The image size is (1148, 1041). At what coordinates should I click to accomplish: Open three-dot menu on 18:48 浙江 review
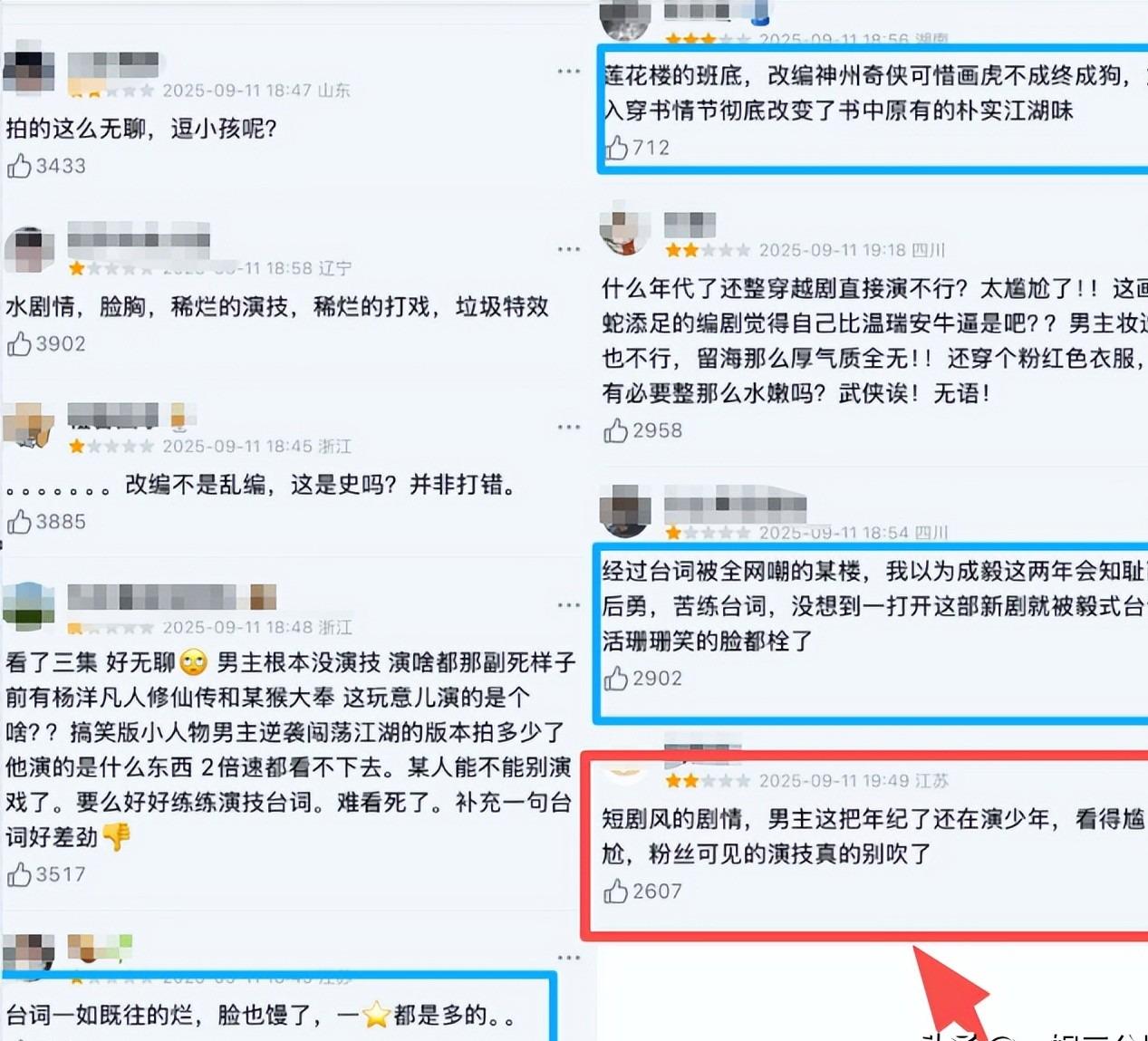pyautogui.click(x=569, y=604)
